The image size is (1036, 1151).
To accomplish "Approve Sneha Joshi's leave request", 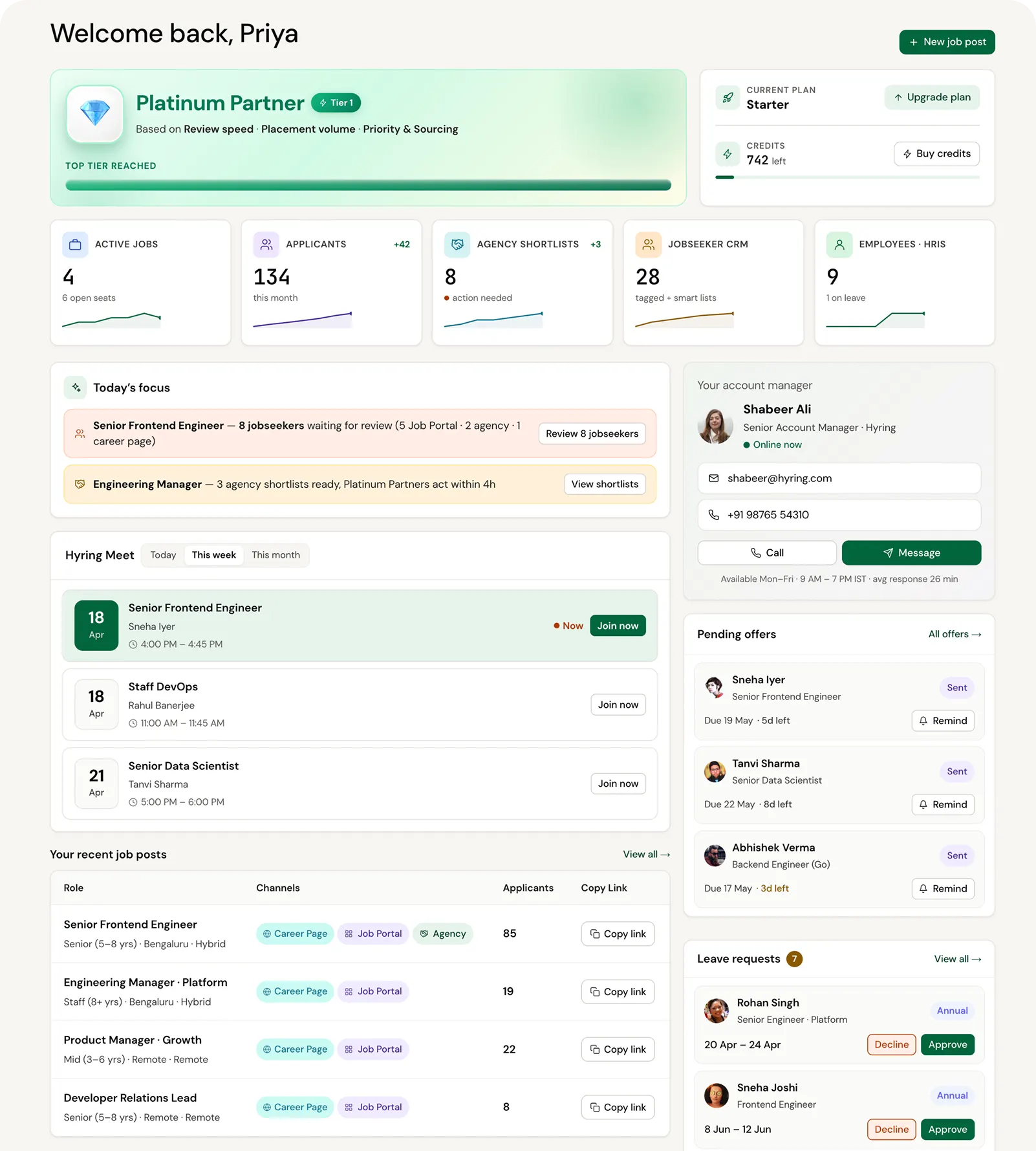I will (x=947, y=1129).
